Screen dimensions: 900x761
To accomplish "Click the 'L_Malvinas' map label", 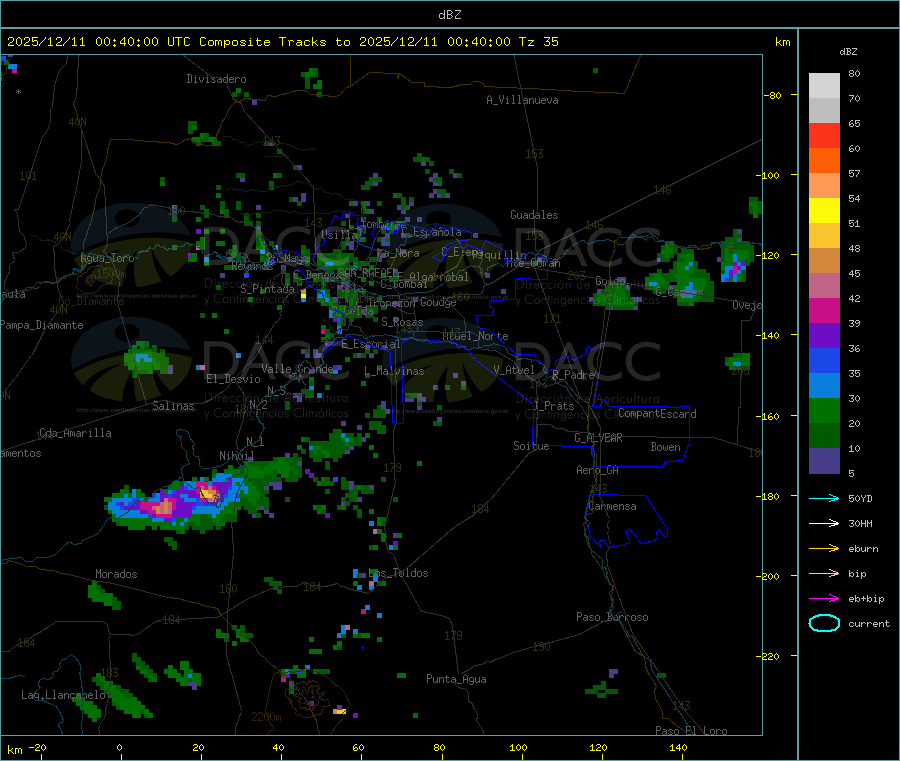I will (x=394, y=371).
